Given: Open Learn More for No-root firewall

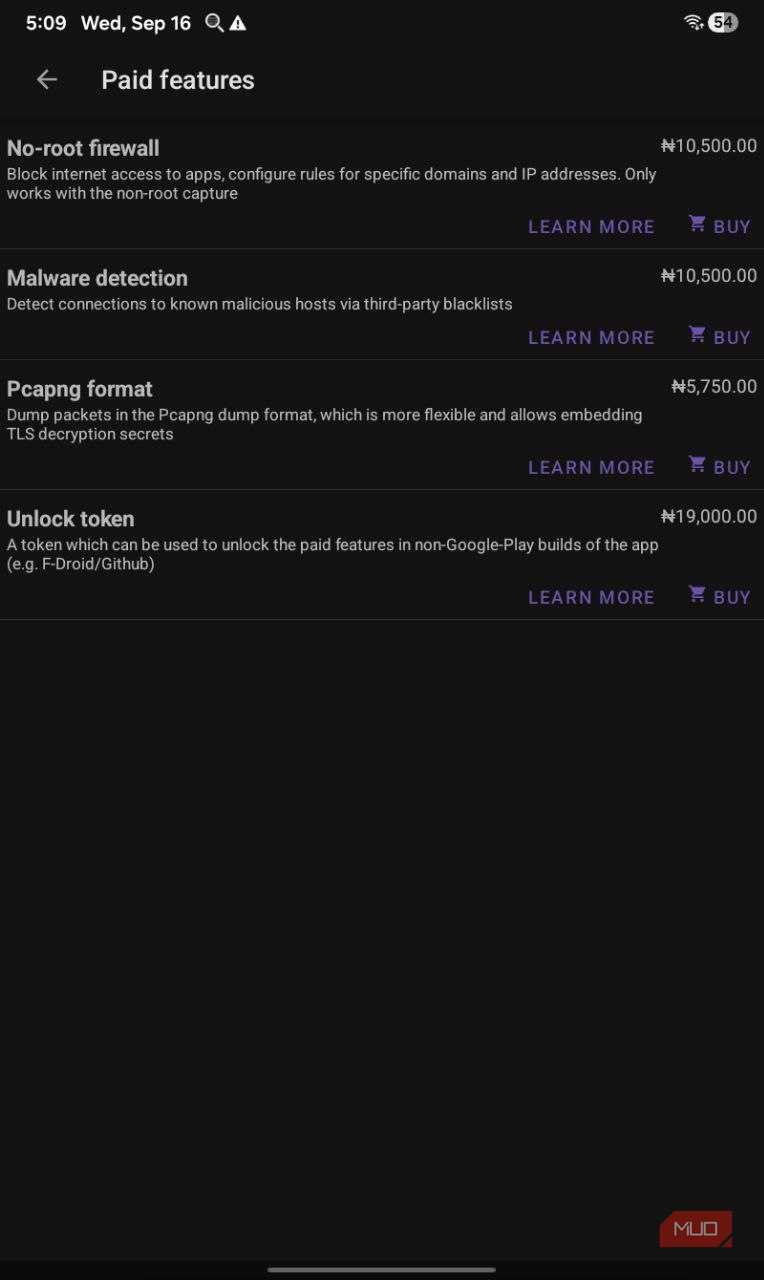Looking at the screenshot, I should tap(591, 227).
